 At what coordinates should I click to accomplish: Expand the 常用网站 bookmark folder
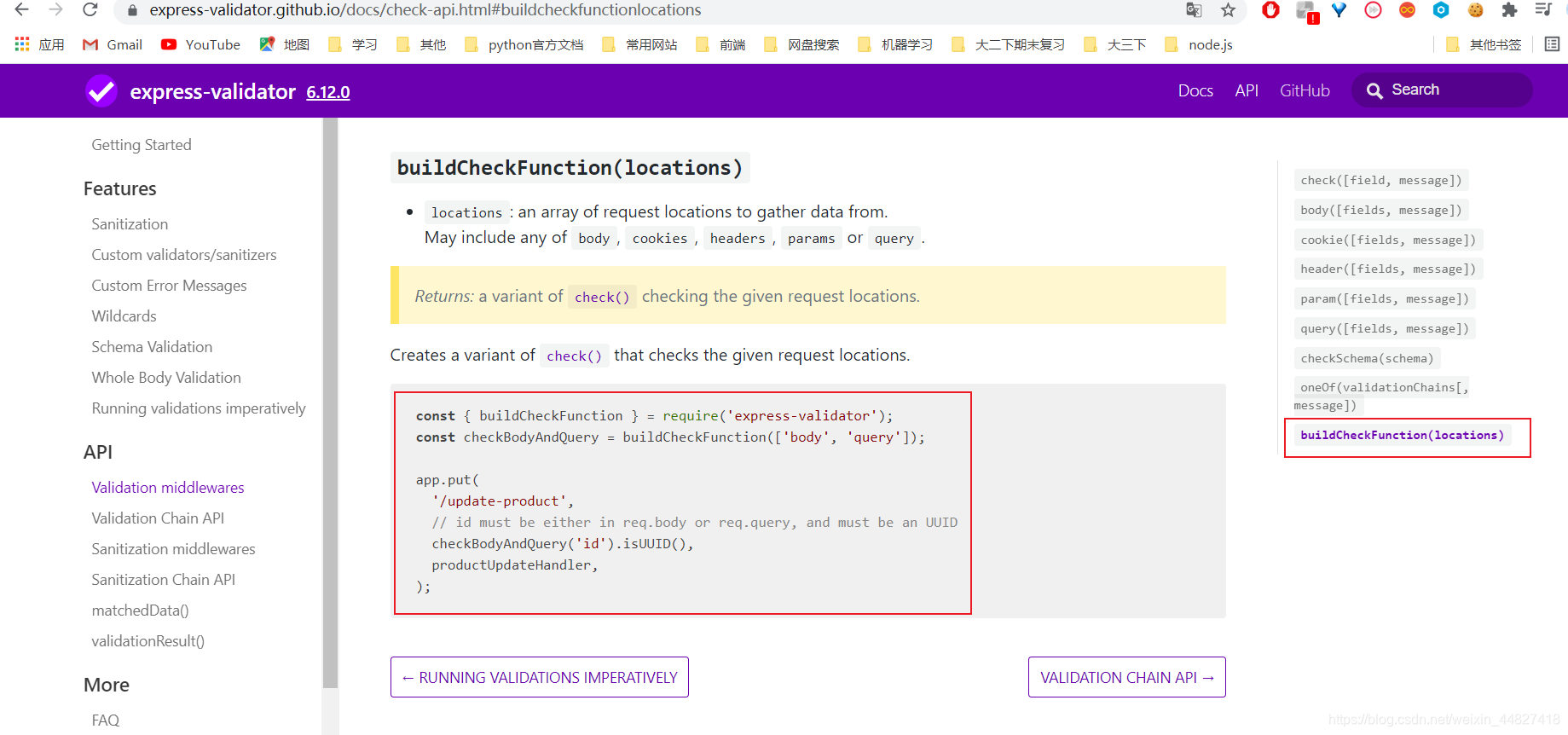(639, 44)
